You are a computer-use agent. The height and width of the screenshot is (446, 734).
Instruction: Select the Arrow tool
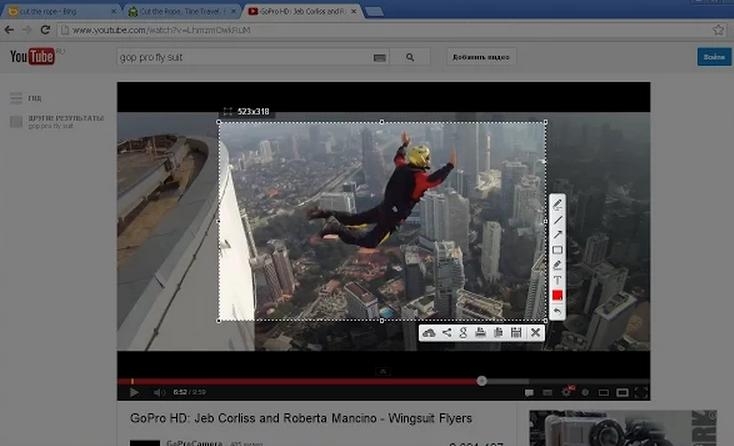point(557,234)
